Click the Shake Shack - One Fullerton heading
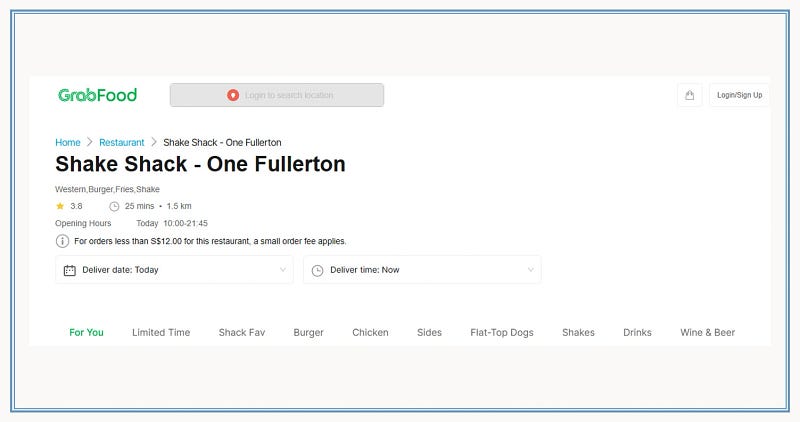 pos(200,164)
